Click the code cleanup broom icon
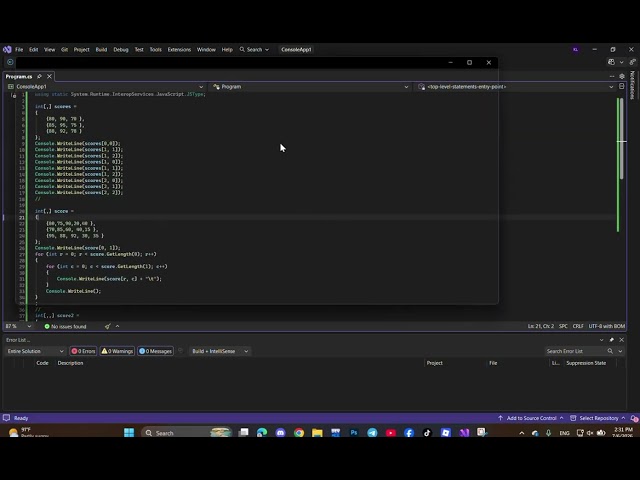 107,326
